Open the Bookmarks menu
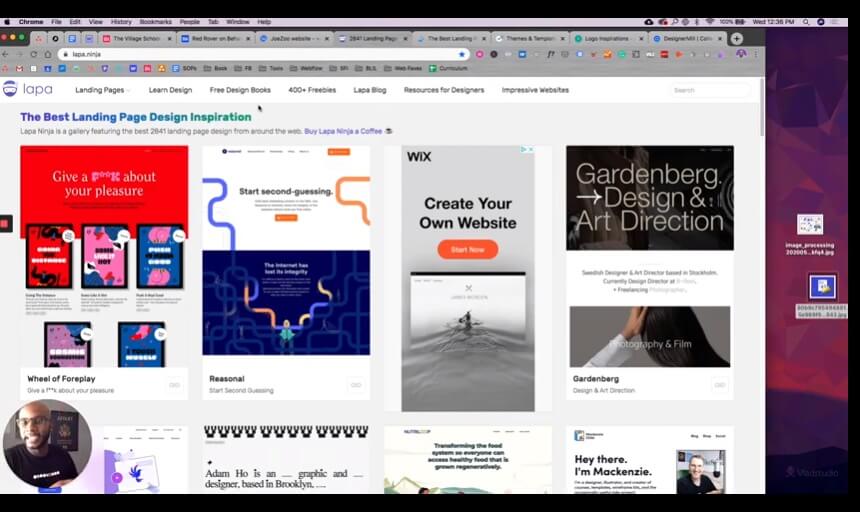 click(155, 22)
